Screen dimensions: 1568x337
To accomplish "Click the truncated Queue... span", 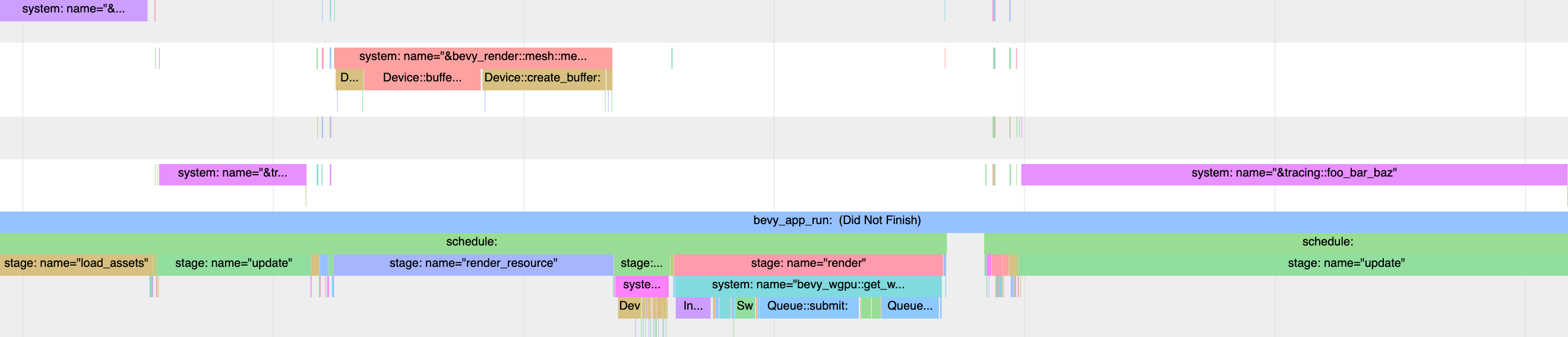I will [x=909, y=306].
